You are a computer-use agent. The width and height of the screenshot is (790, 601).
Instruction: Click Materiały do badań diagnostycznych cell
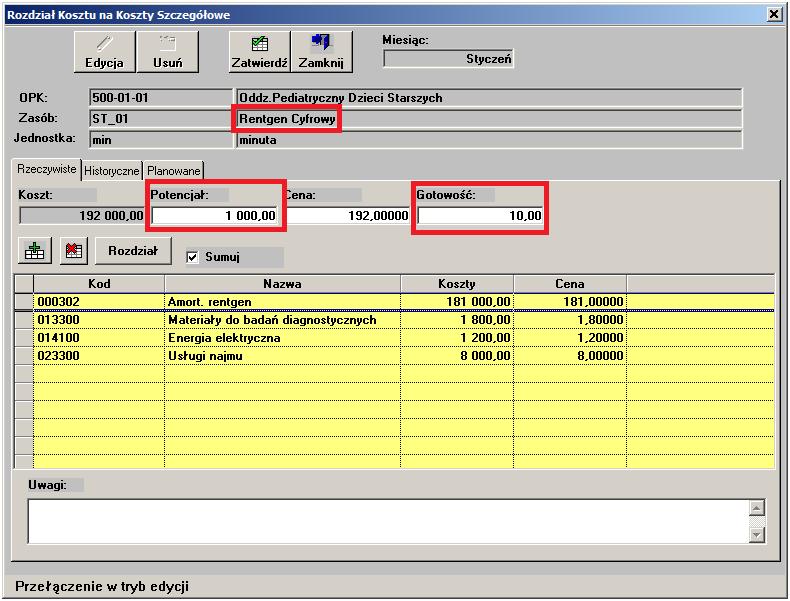pos(283,320)
